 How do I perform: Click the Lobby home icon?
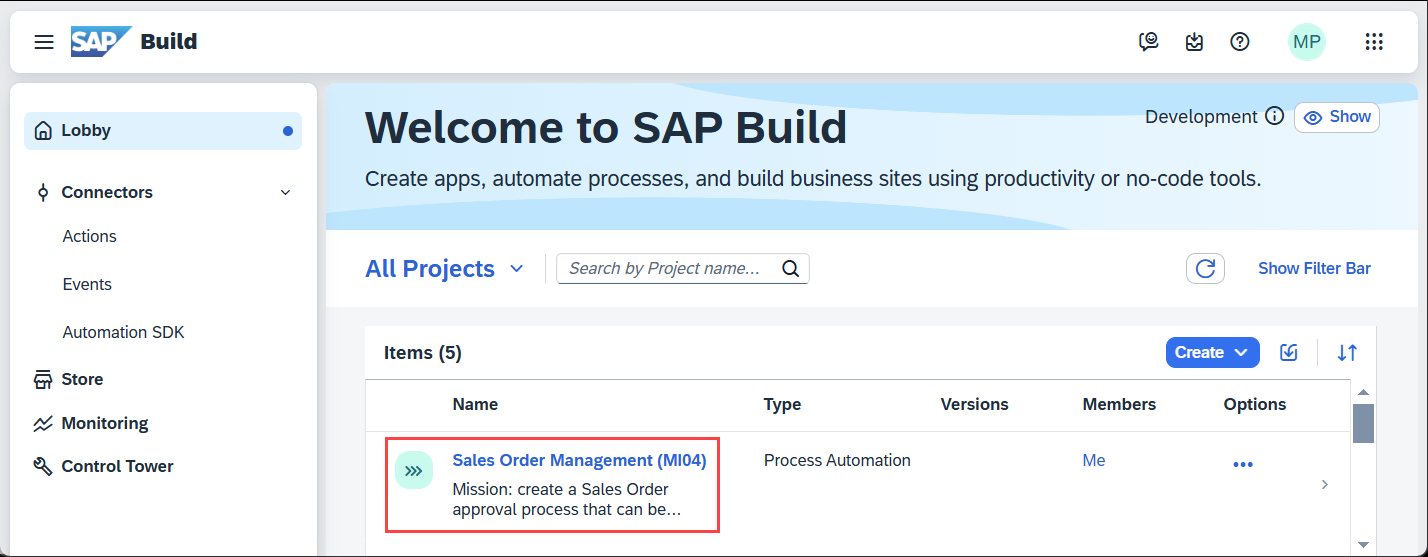42,130
